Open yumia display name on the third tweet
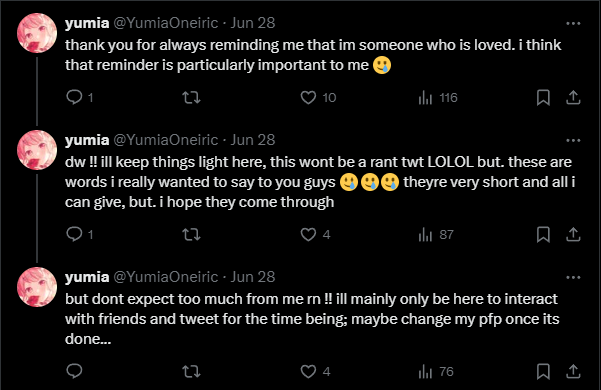 [87, 277]
